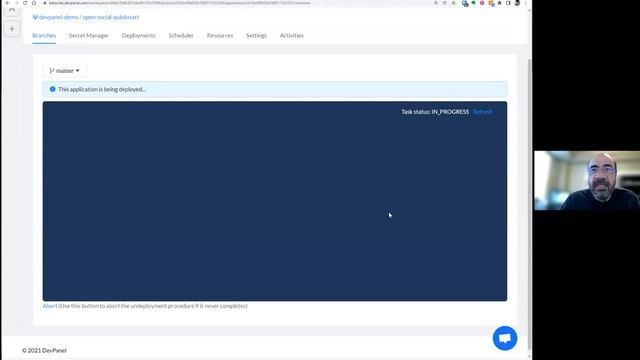This screenshot has height=360, width=640.
Task: Click the '© 2021 DevPanel' footer text
Action: pyautogui.click(x=44, y=350)
